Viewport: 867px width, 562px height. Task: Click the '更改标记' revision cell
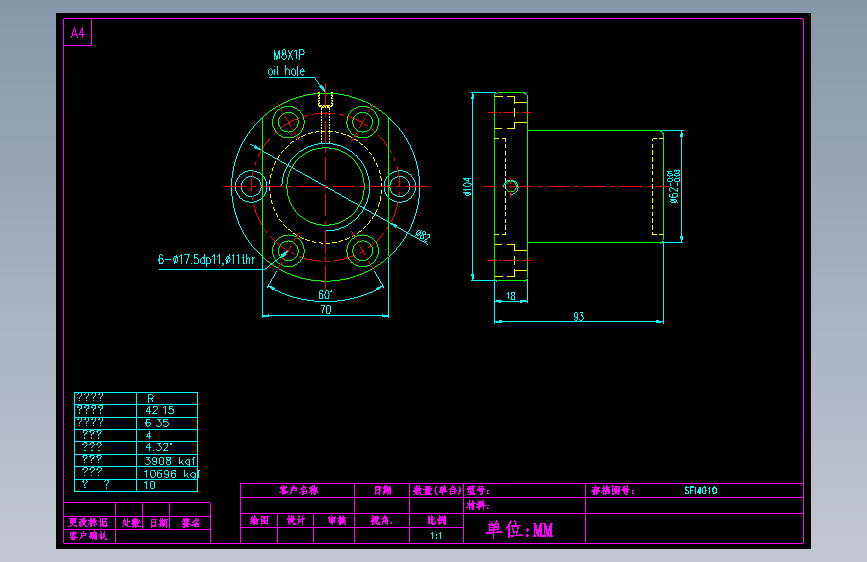tap(88, 522)
